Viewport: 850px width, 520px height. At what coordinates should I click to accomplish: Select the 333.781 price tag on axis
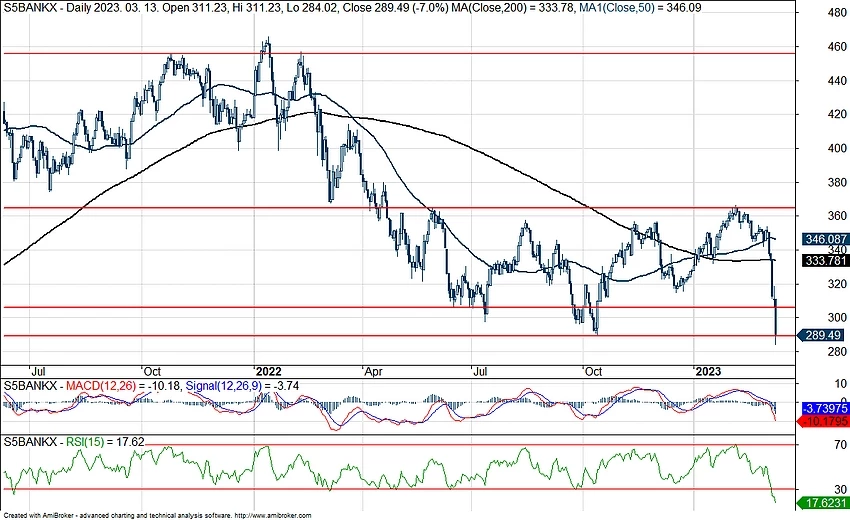click(825, 261)
